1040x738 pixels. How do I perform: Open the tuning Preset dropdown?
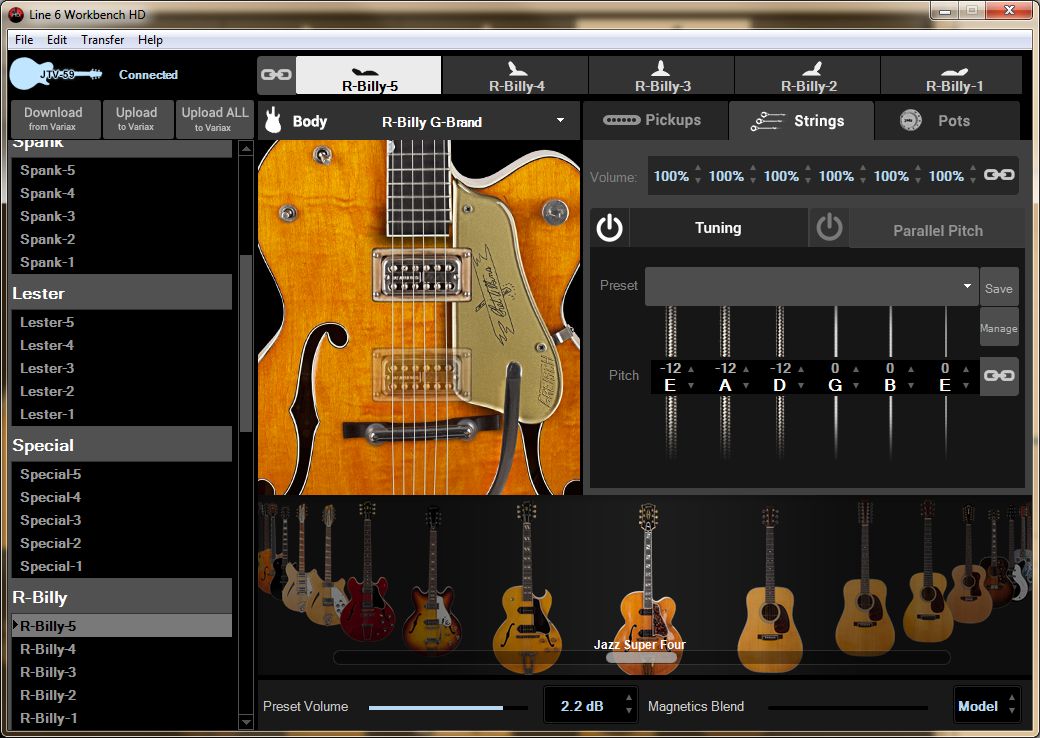[x=811, y=286]
